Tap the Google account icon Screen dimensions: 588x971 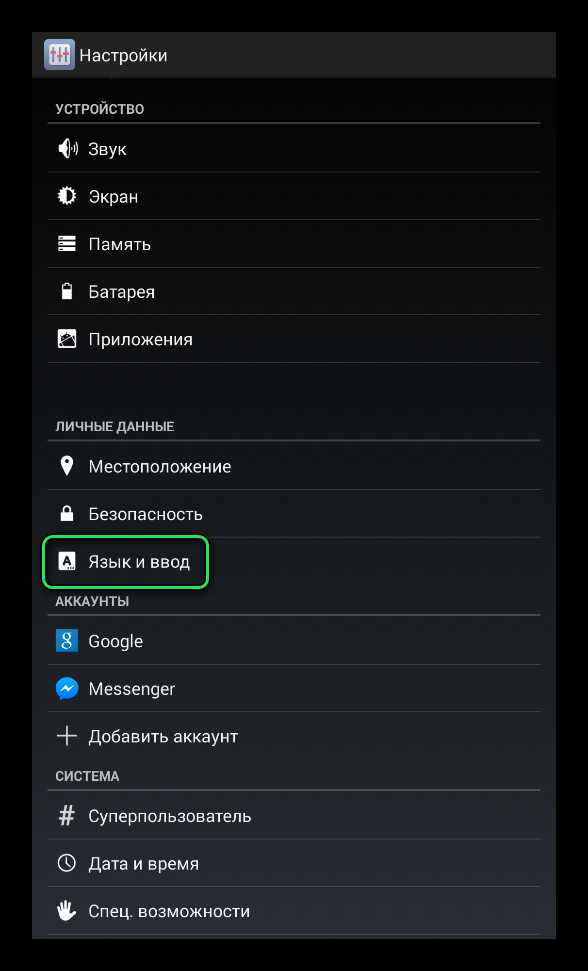pyautogui.click(x=67, y=641)
